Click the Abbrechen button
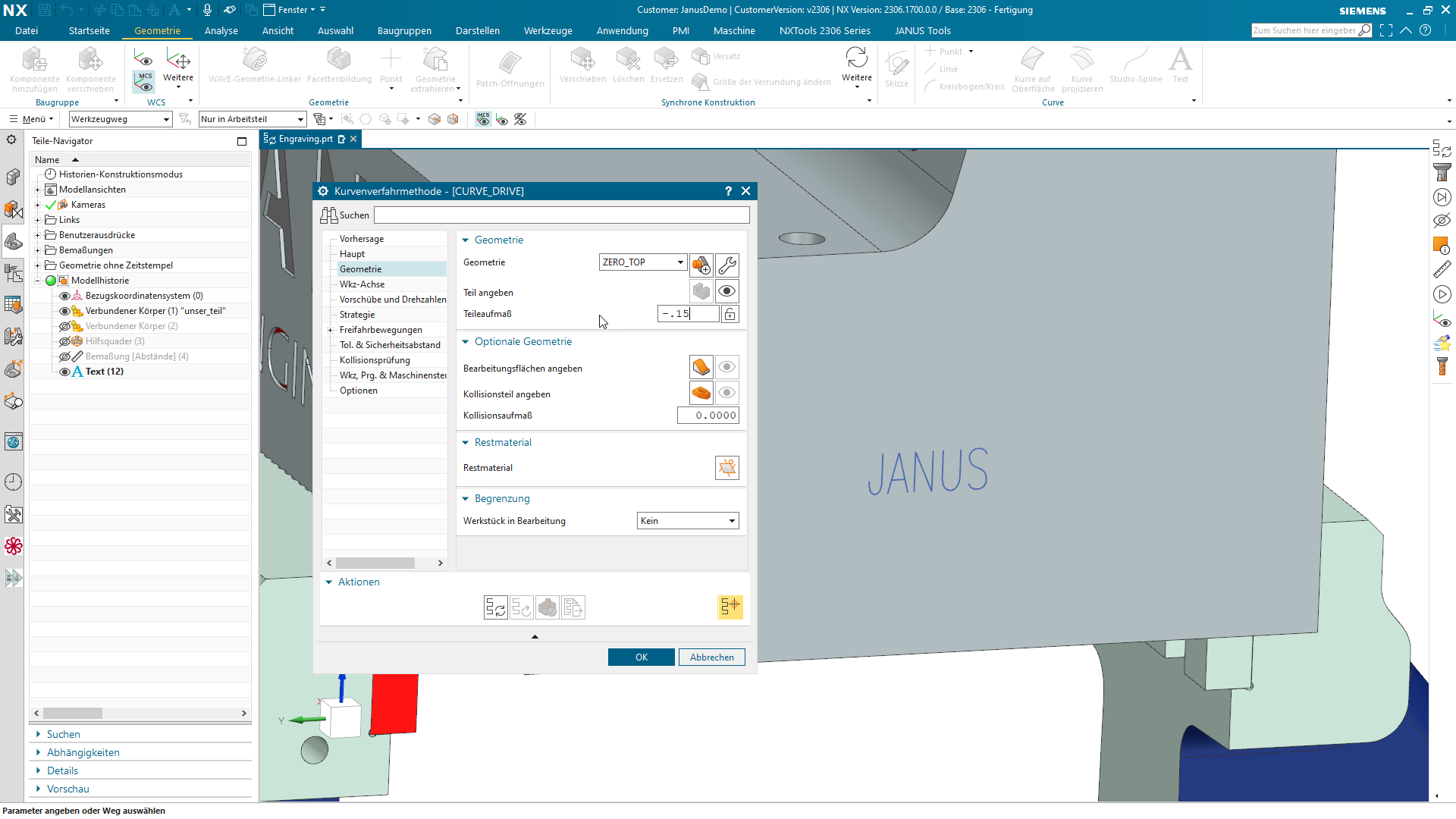1456x819 pixels. pos(712,657)
